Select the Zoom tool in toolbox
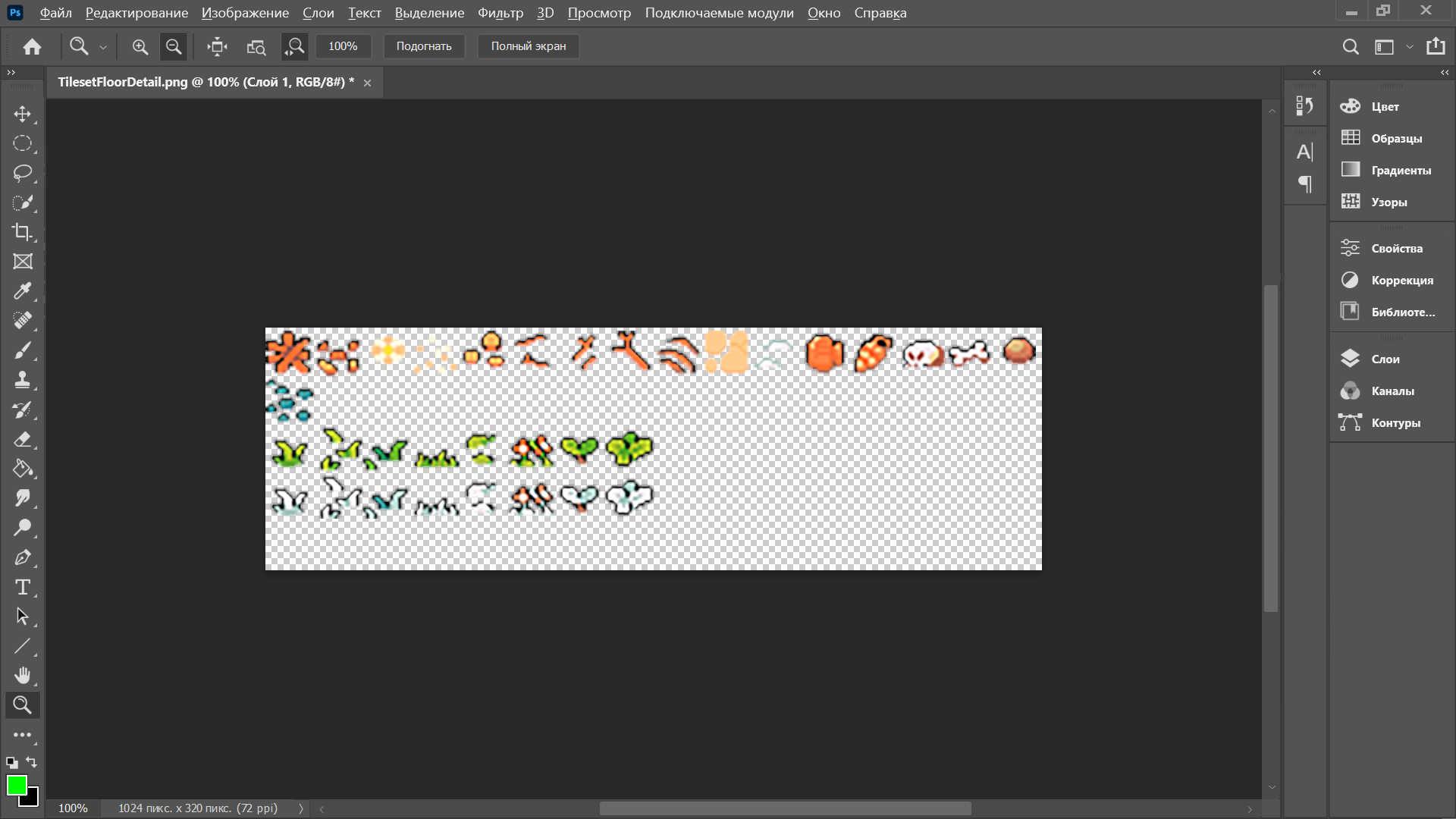Screen dimensions: 1456x819 pos(23,705)
